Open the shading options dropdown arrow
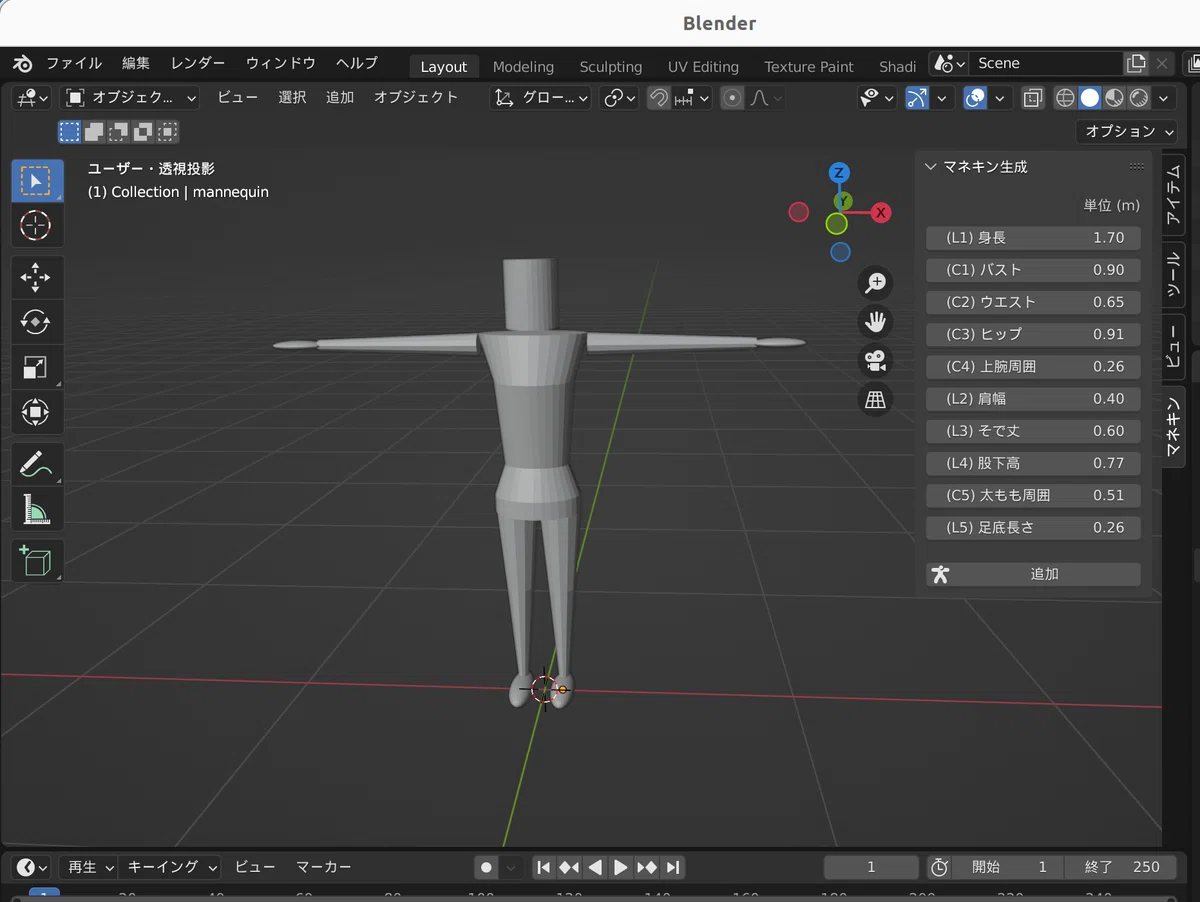The image size is (1200, 902). tap(1164, 98)
